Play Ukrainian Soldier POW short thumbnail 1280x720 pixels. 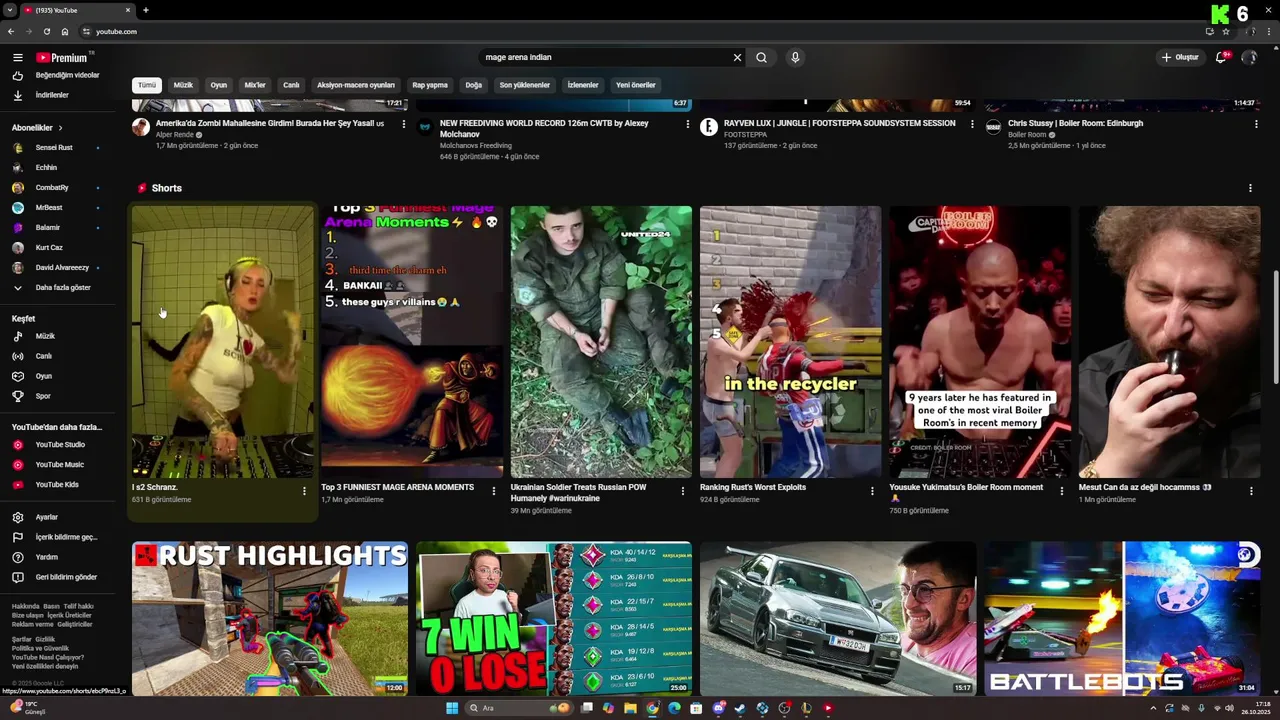(x=601, y=342)
